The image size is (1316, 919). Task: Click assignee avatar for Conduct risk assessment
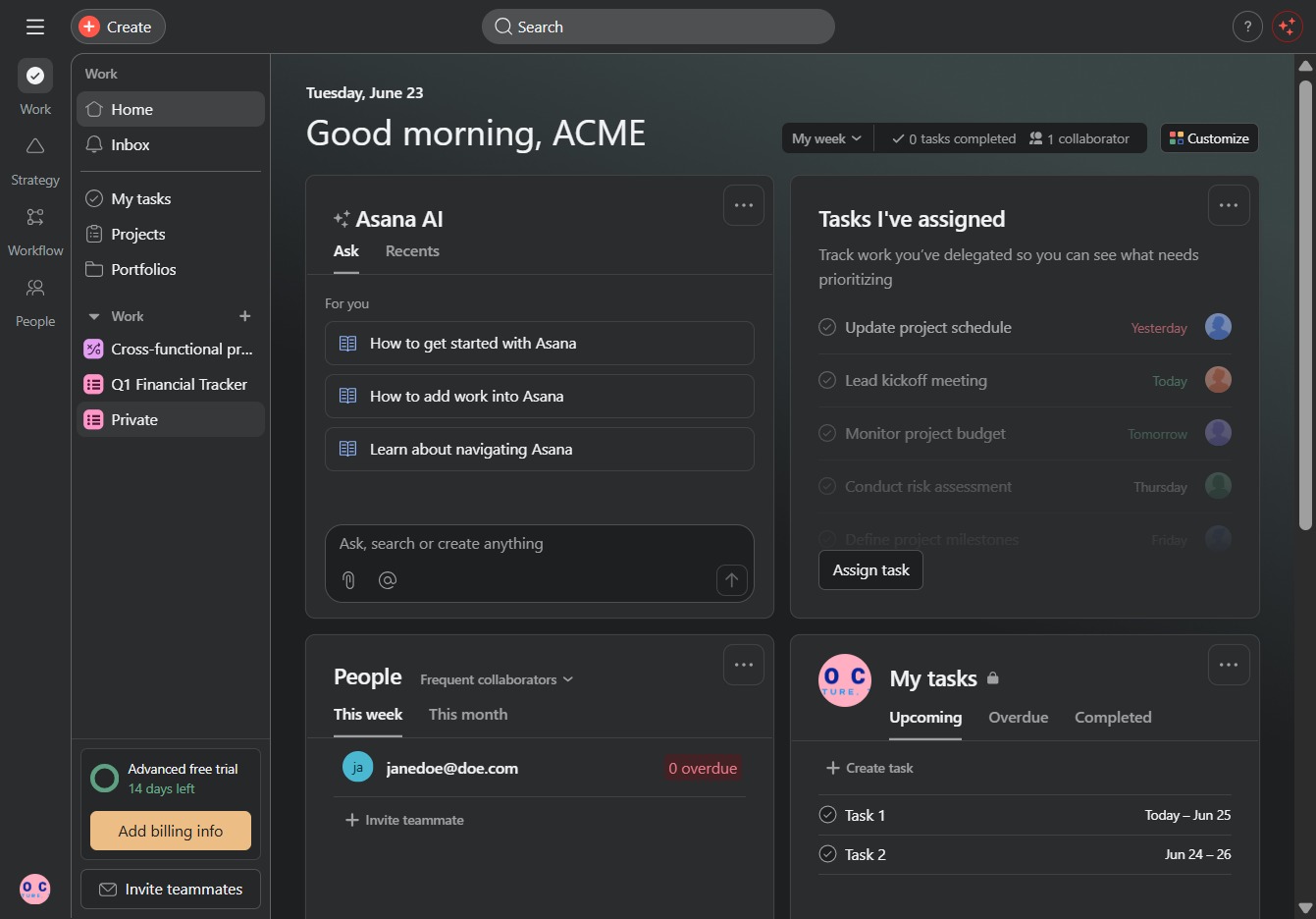(x=1218, y=486)
